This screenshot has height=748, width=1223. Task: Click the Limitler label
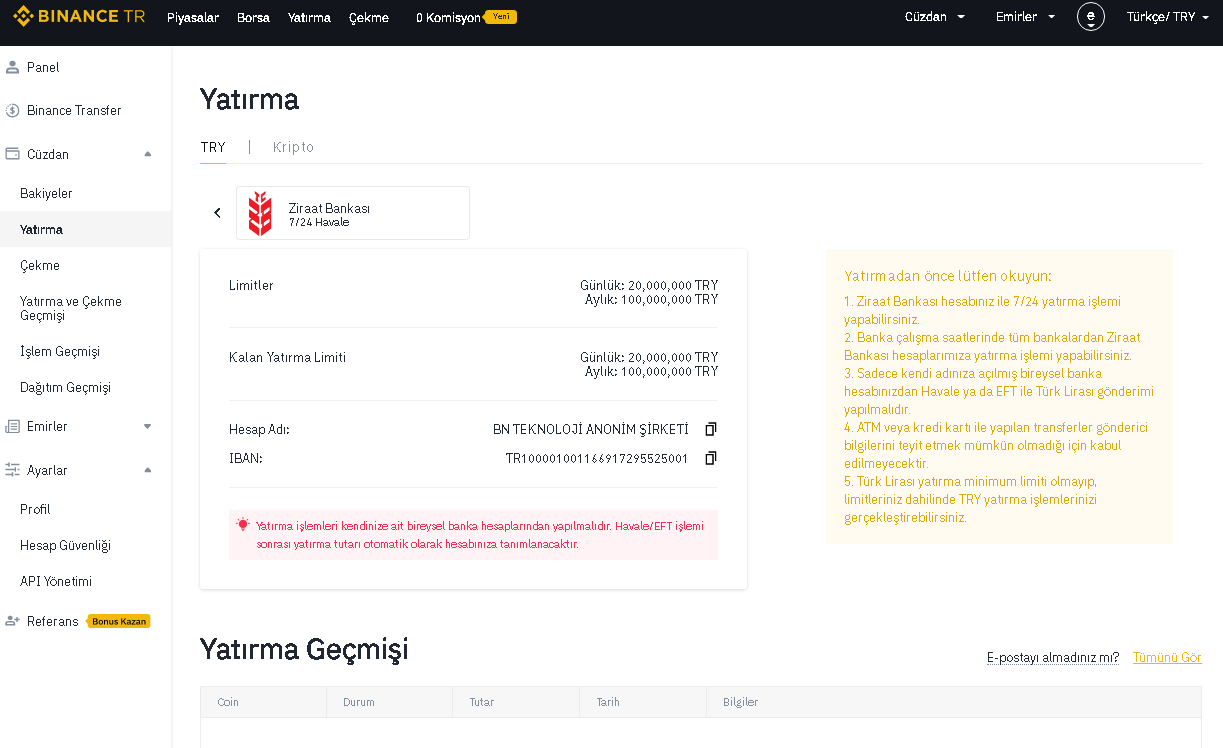click(251, 285)
